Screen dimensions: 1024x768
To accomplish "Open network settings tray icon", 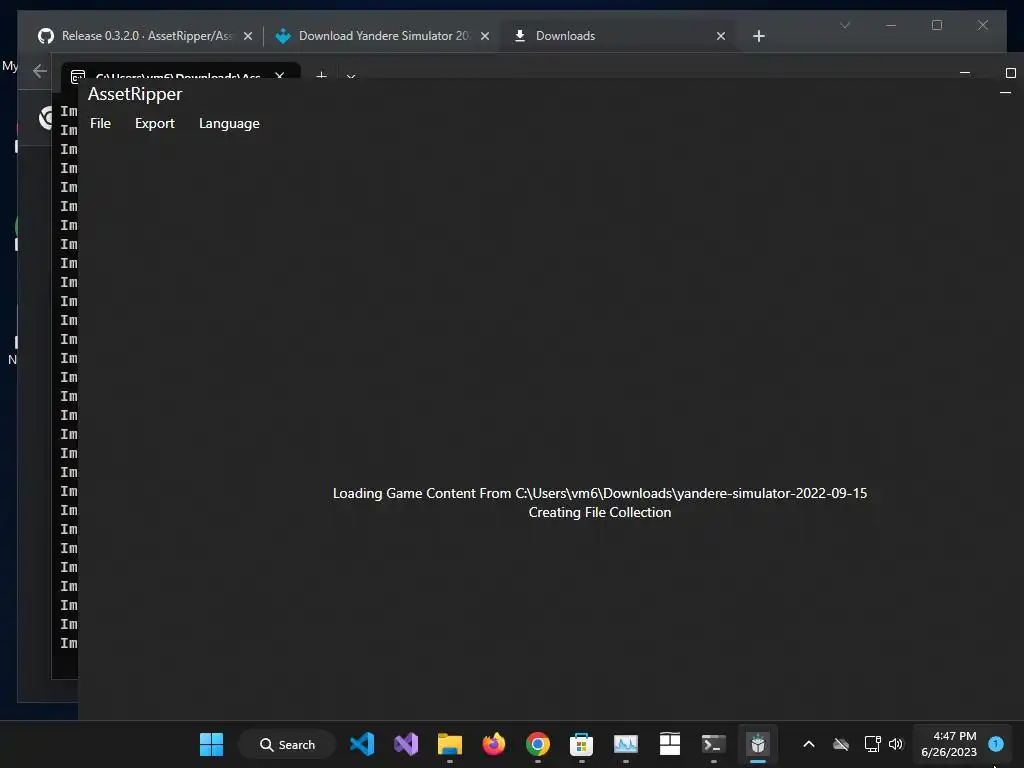I will (x=872, y=744).
